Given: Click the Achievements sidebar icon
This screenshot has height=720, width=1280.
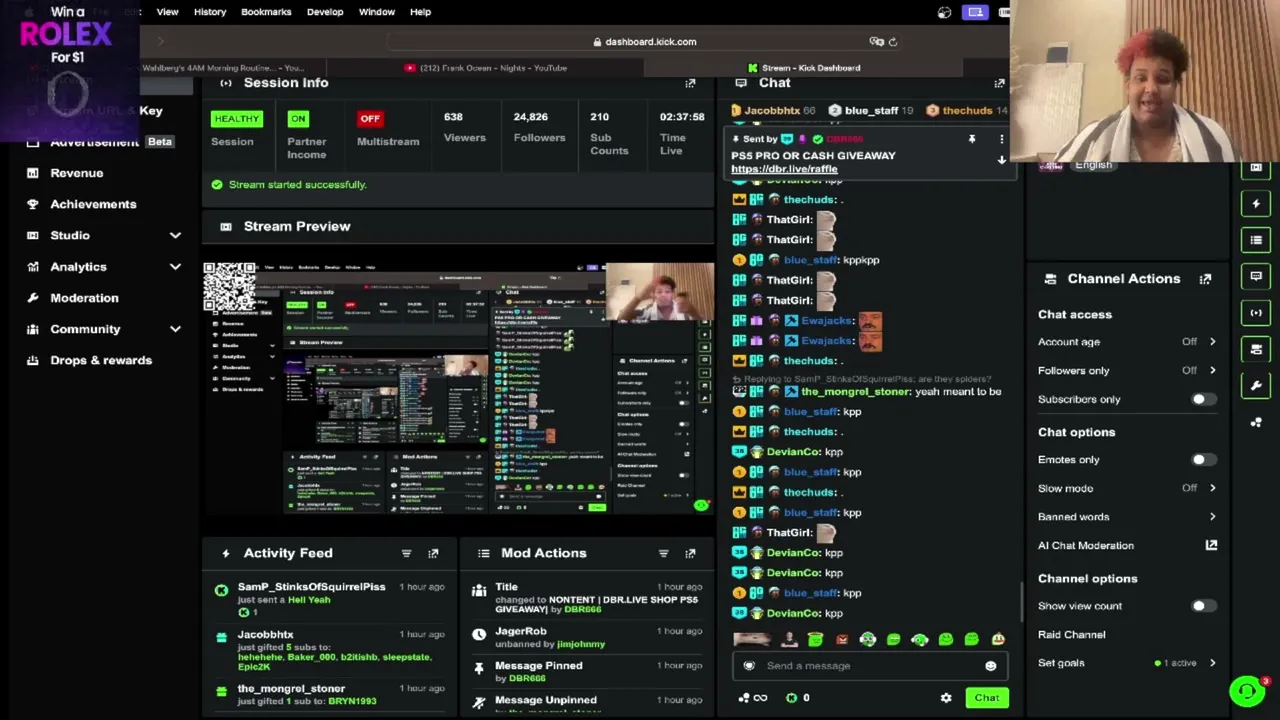Looking at the screenshot, I should click(33, 204).
